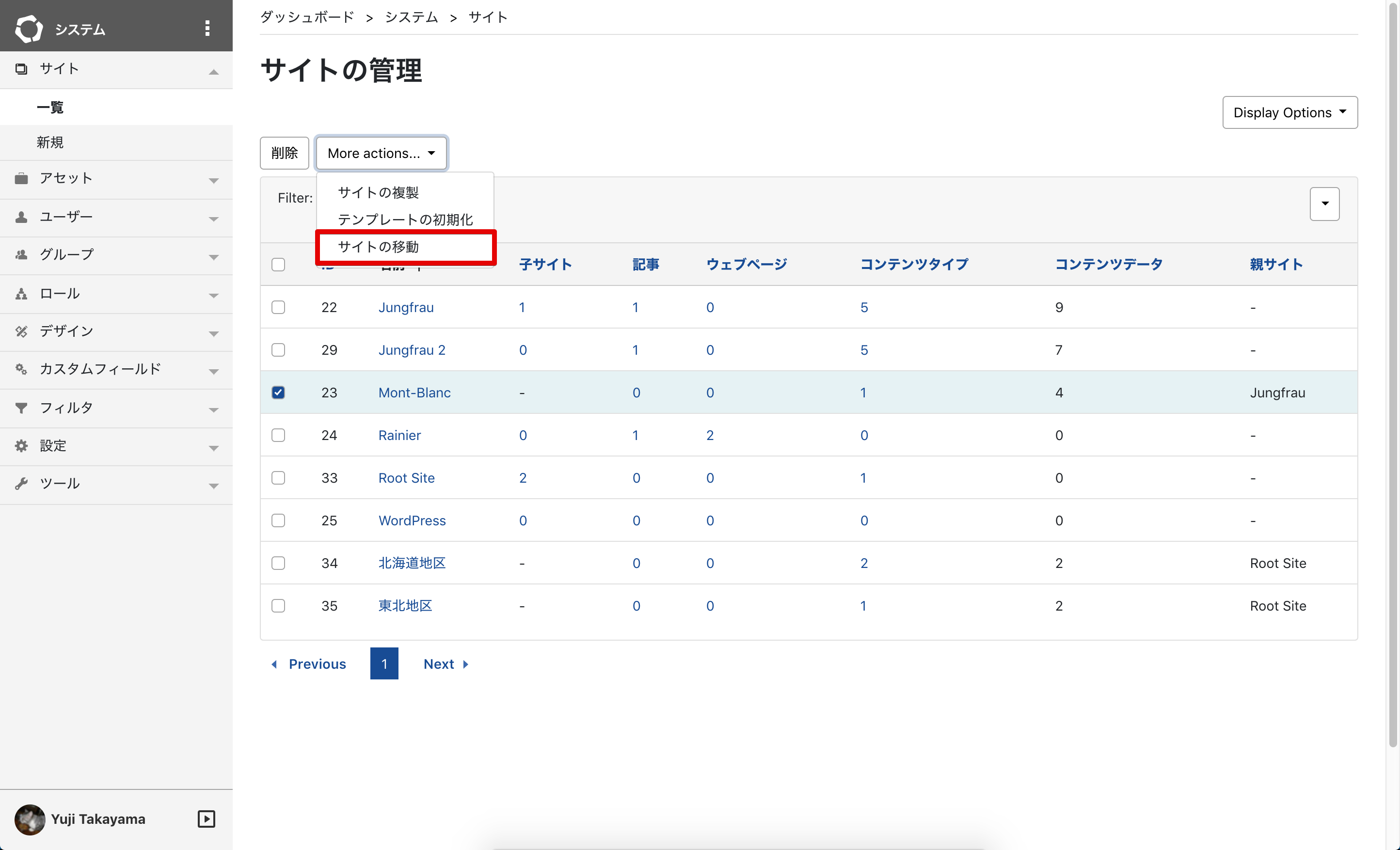
Task: Click the グループ people icon
Action: [22, 254]
